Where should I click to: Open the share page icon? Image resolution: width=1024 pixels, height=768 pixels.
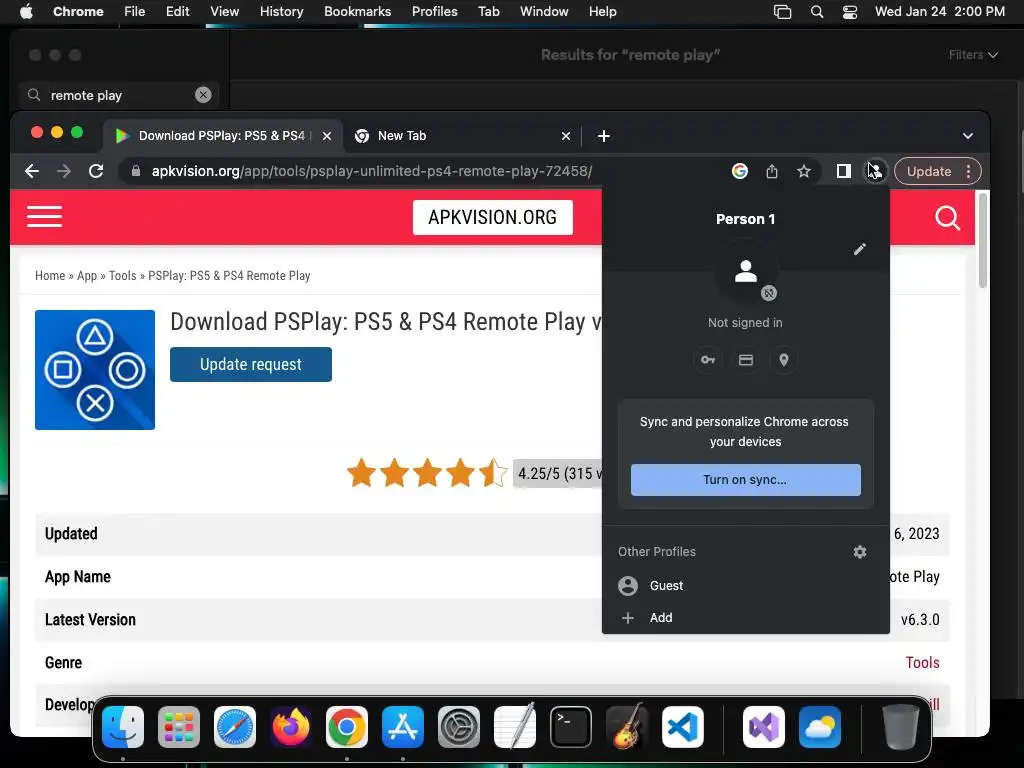click(772, 171)
